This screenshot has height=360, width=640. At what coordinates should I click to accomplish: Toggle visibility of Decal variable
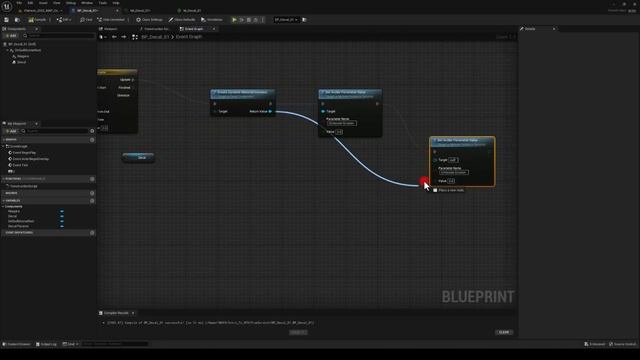[62, 216]
